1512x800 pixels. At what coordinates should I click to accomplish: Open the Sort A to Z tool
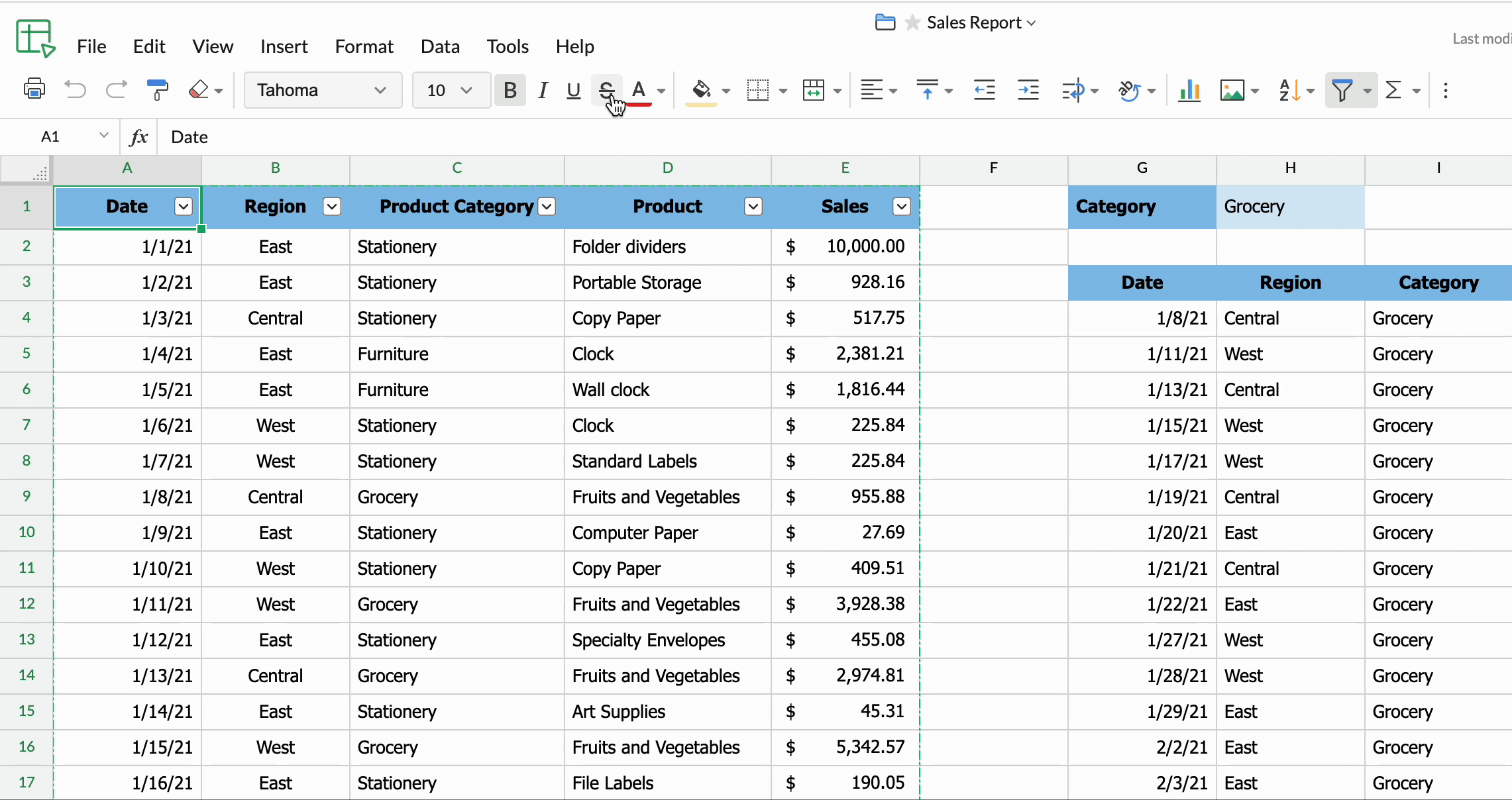point(1289,89)
